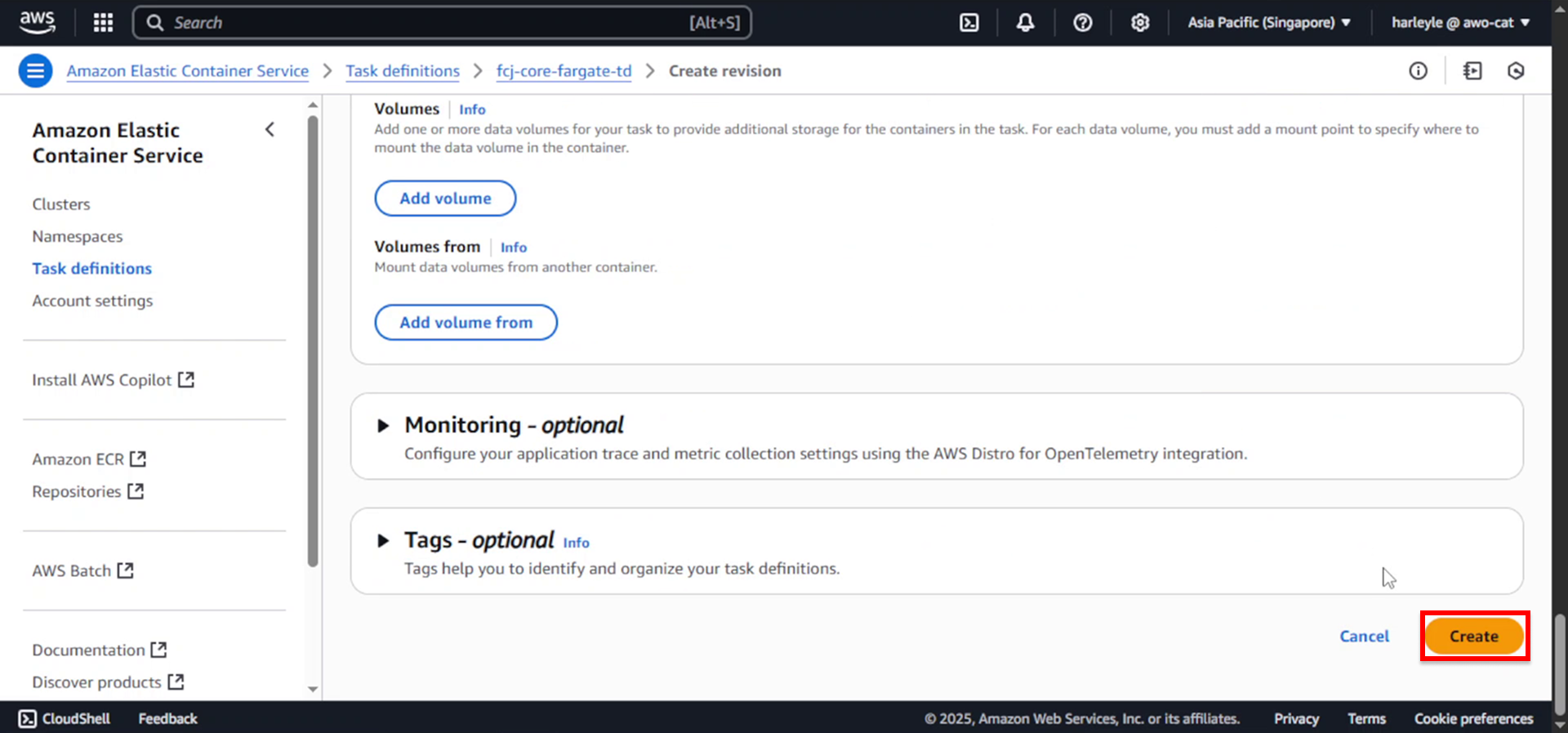Open harleyle @ awo-cat account menu
The width and height of the screenshot is (1568, 733).
click(1460, 22)
